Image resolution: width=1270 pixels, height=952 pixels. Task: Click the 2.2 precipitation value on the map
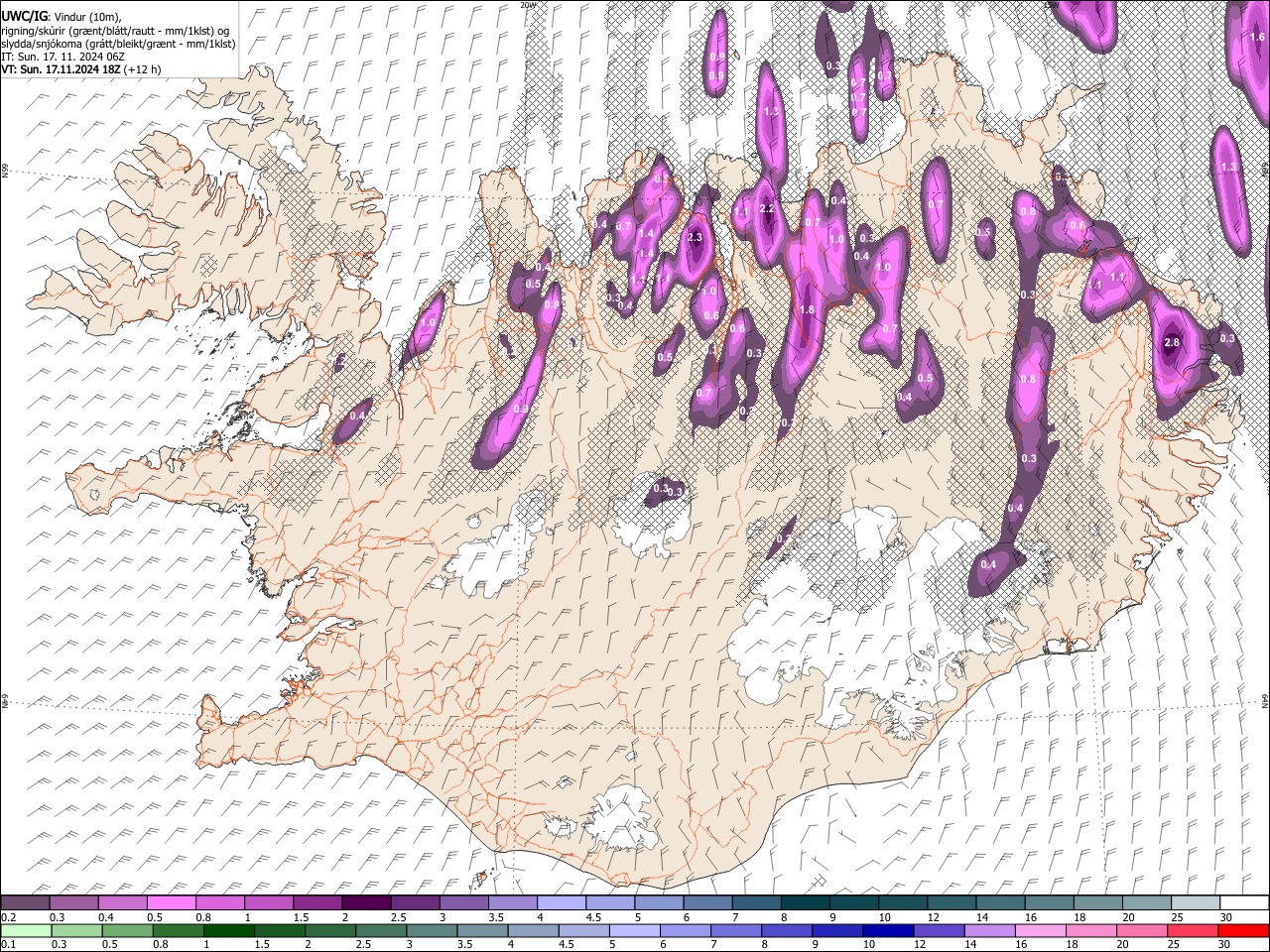[x=767, y=209]
